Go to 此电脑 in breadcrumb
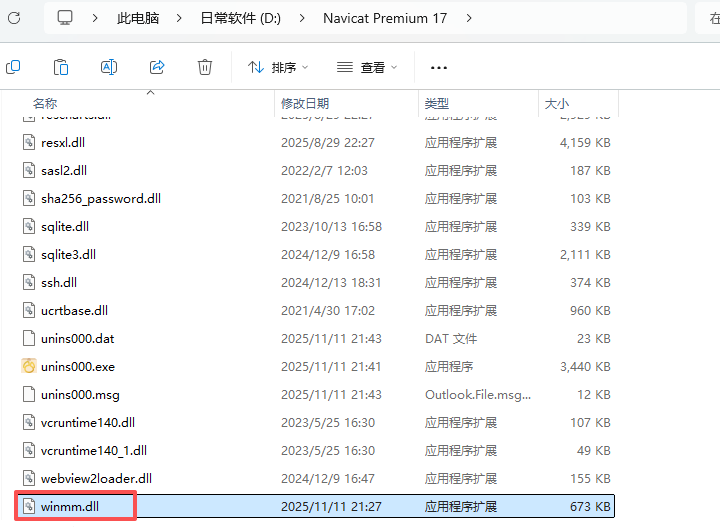 (138, 18)
